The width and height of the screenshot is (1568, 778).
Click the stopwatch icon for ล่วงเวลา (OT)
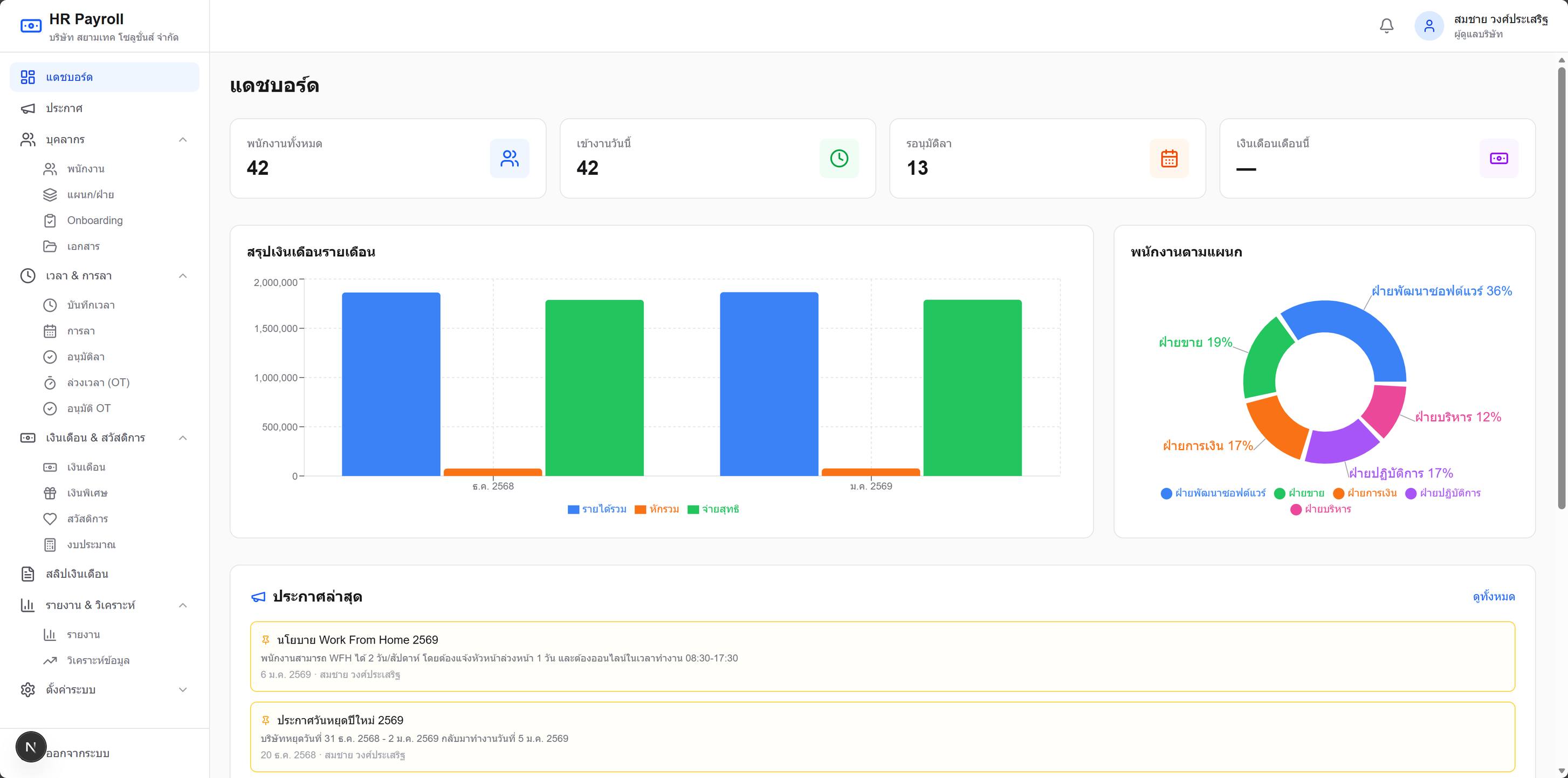point(50,383)
